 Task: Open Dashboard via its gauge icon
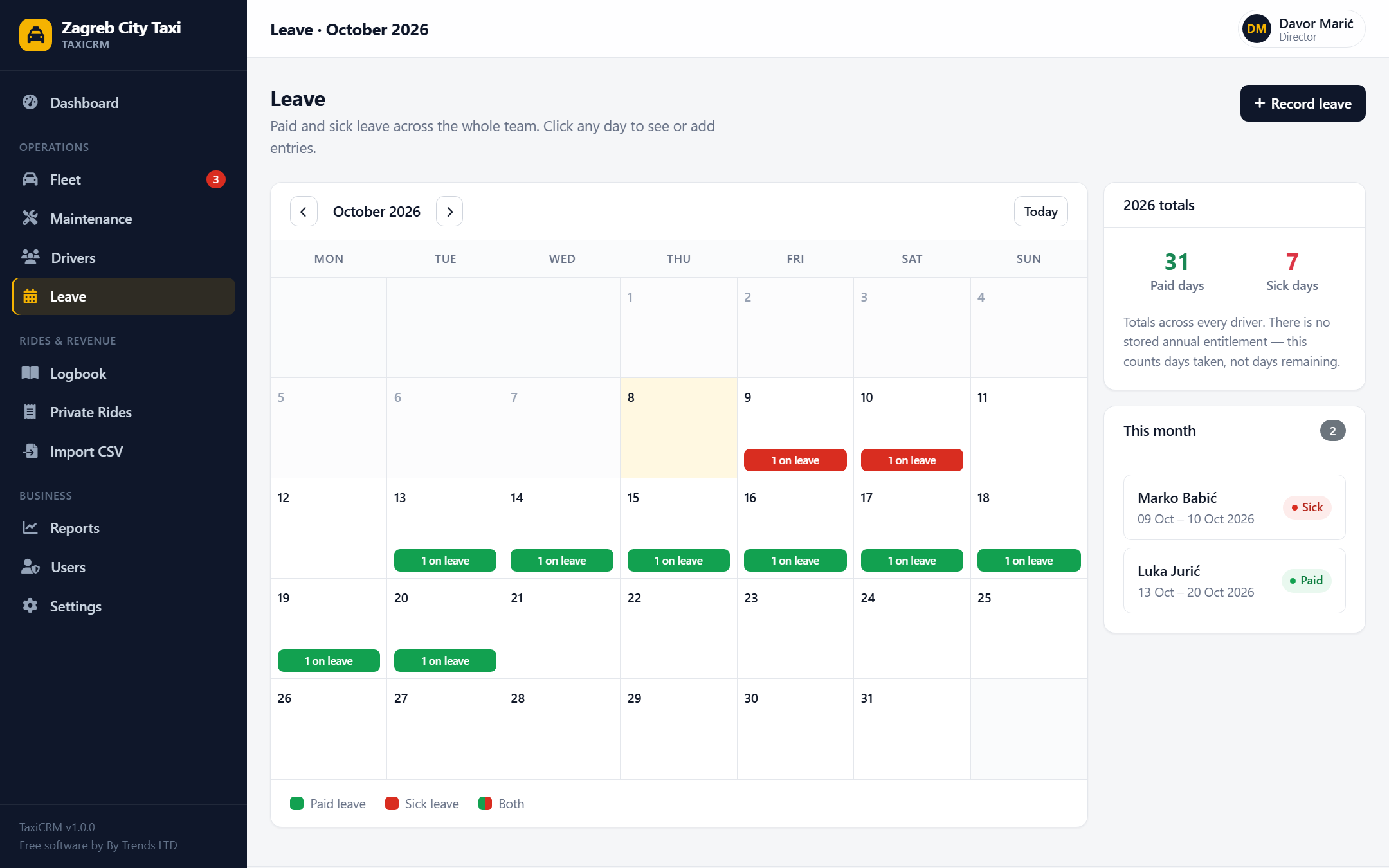click(30, 102)
